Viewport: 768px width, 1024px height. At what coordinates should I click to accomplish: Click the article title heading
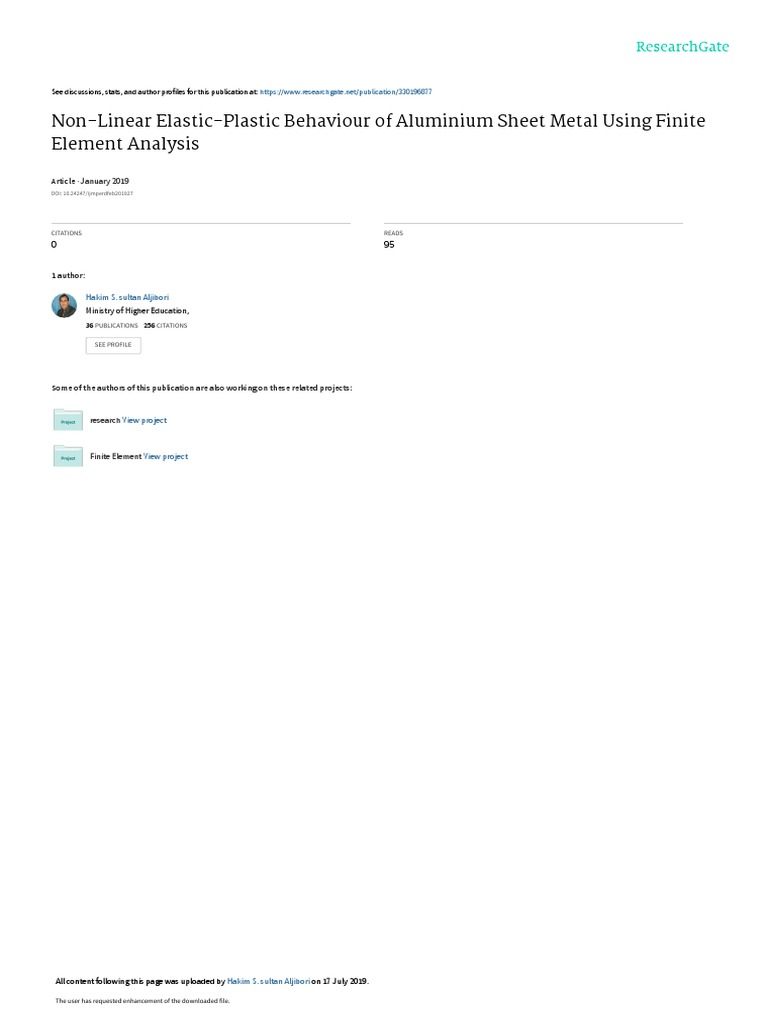(x=378, y=132)
